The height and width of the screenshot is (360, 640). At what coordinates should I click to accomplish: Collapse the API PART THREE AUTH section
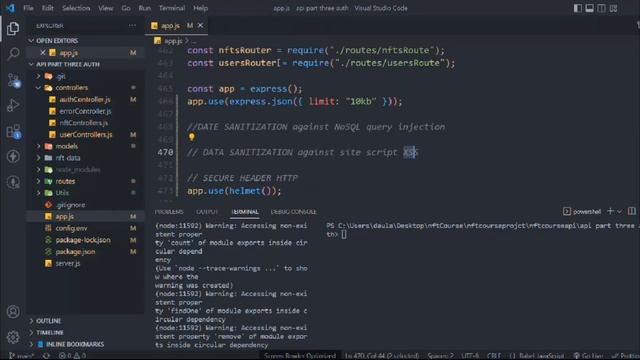click(x=85, y=64)
